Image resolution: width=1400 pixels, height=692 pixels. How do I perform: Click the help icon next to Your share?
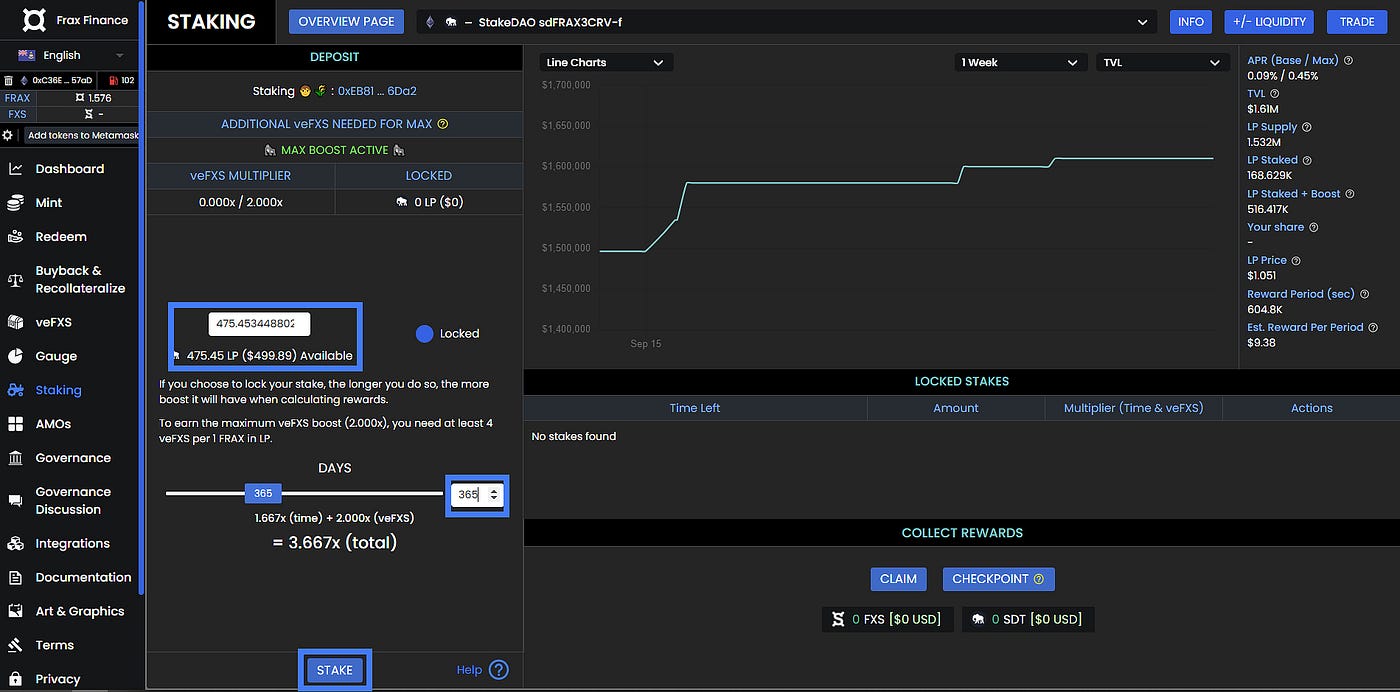coord(1314,227)
